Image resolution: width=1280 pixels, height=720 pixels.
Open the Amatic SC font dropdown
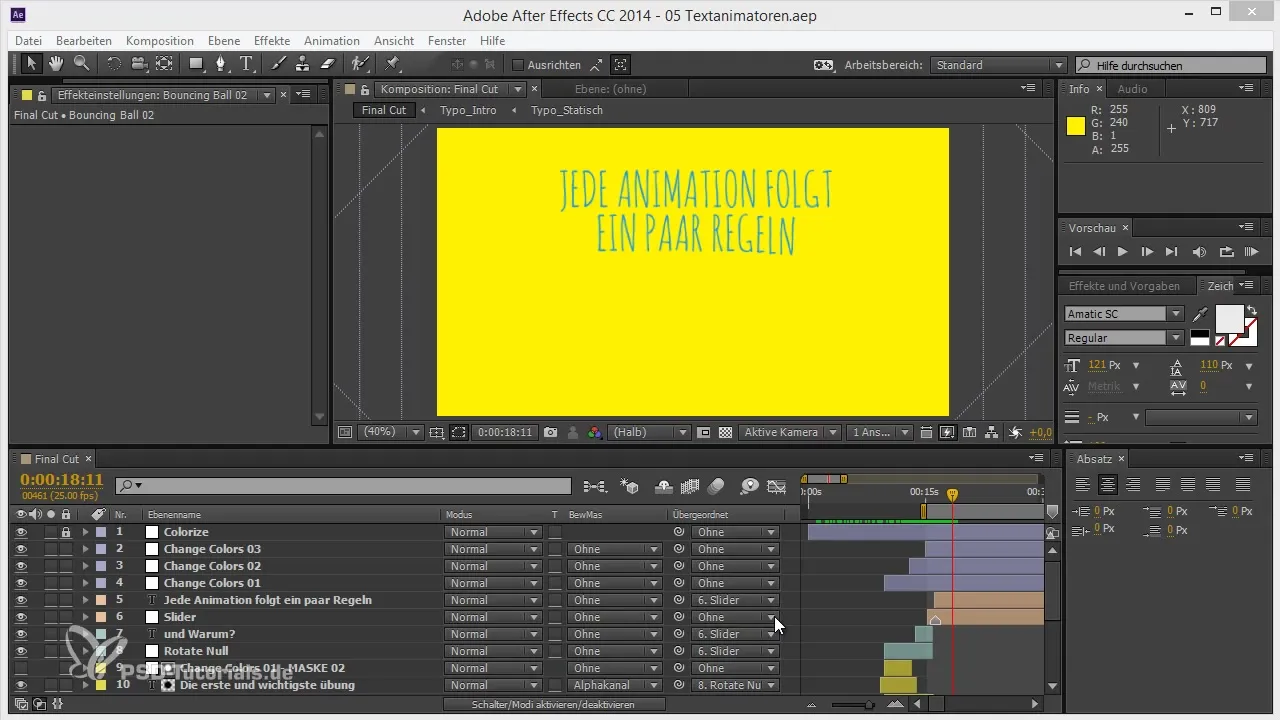(1124, 314)
